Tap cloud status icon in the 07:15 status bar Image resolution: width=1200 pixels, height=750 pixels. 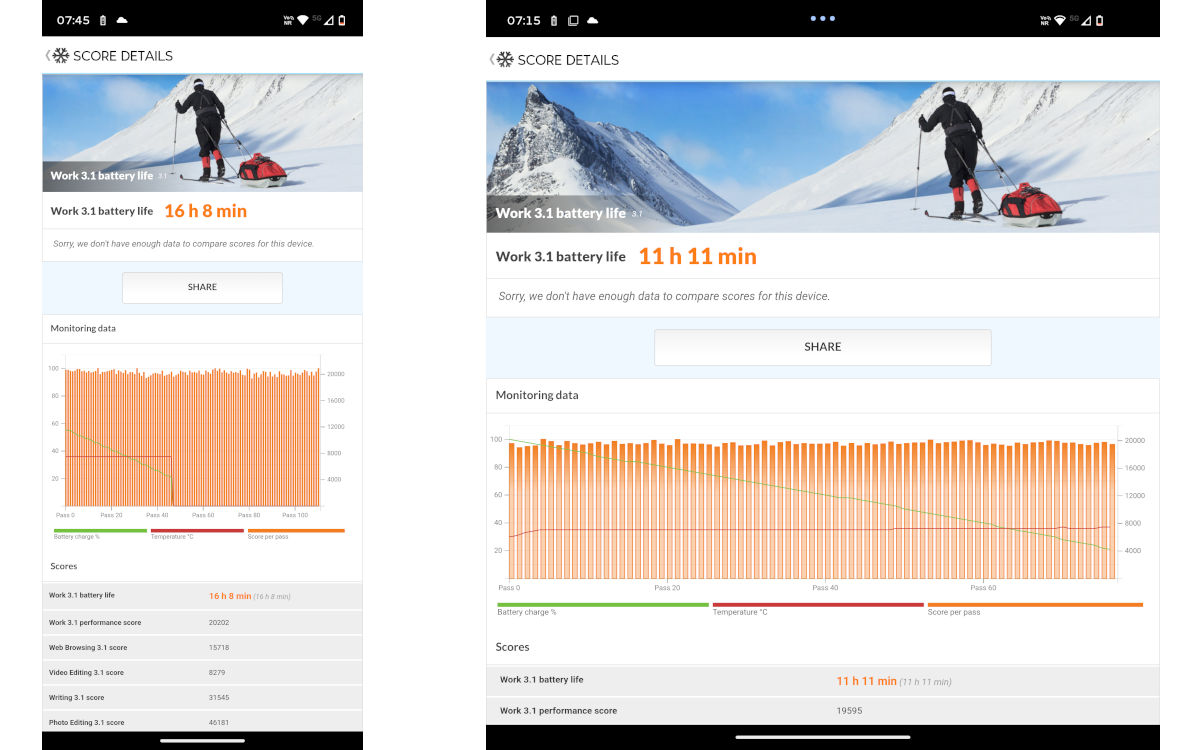tap(592, 20)
